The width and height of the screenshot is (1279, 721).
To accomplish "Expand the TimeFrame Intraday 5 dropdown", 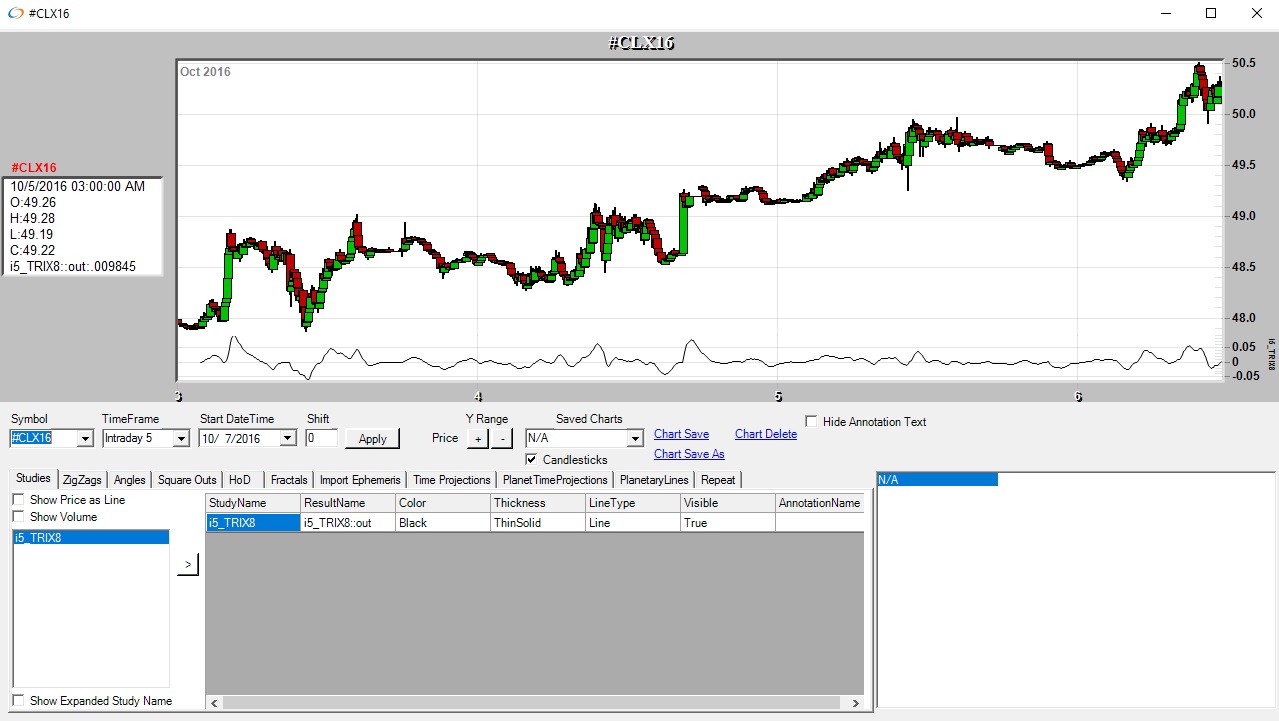I will [x=180, y=438].
